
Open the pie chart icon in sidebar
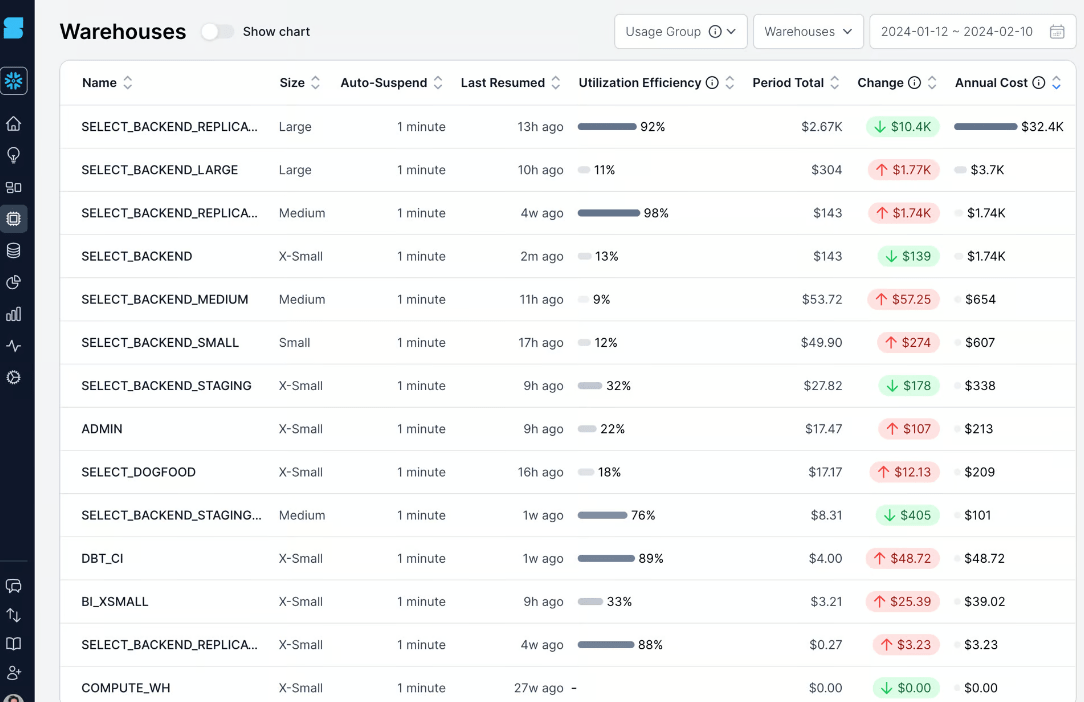pos(13,282)
